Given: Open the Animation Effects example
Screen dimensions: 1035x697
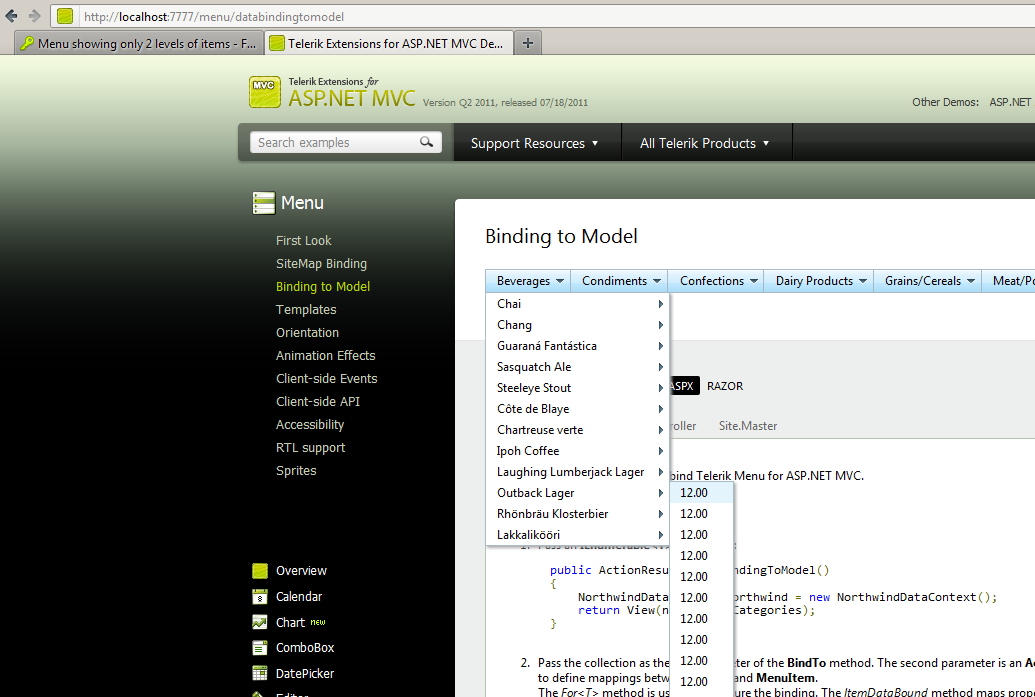Looking at the screenshot, I should [x=325, y=355].
